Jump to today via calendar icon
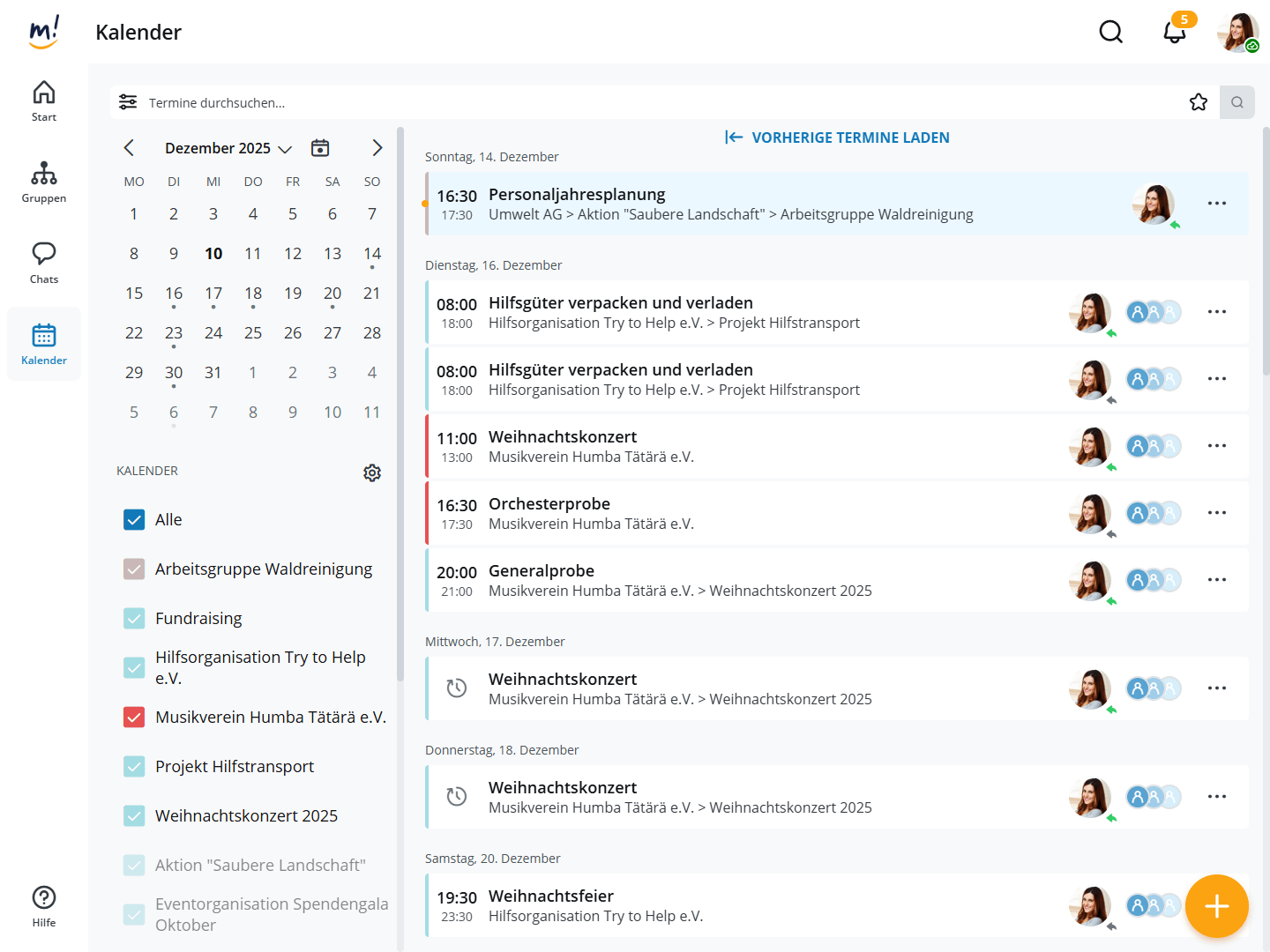Image resolution: width=1270 pixels, height=952 pixels. pyautogui.click(x=320, y=148)
